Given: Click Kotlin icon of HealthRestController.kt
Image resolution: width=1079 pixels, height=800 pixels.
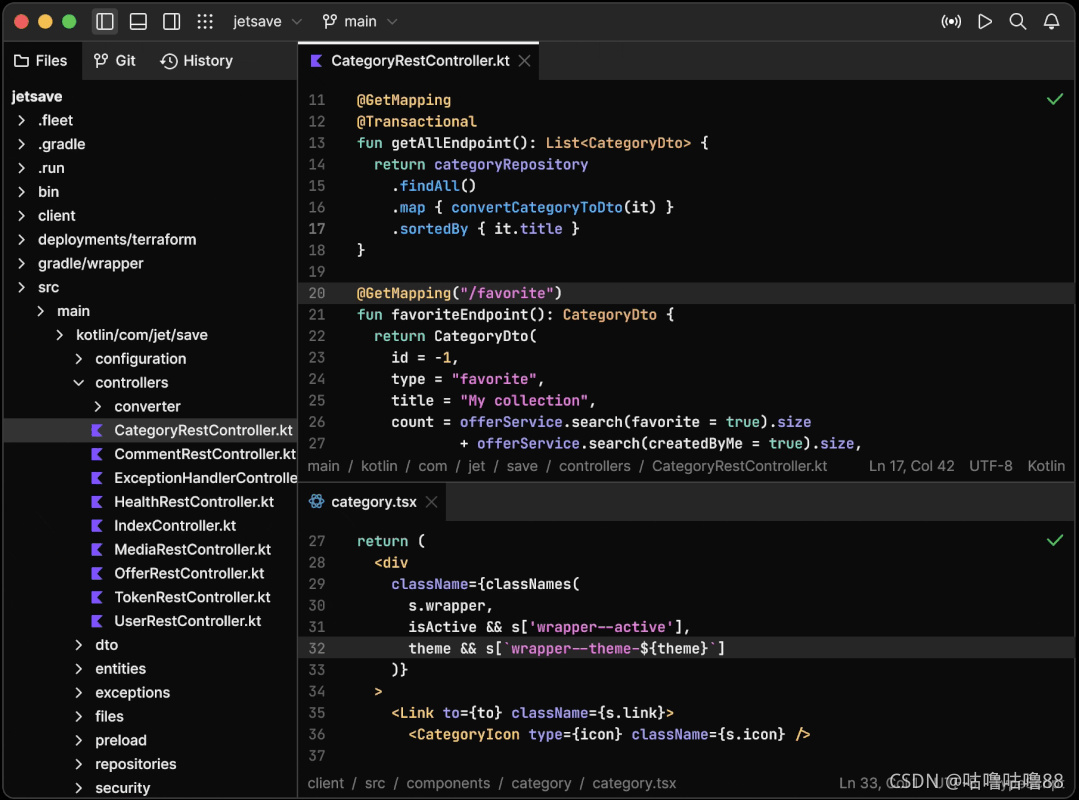Looking at the screenshot, I should click(97, 502).
